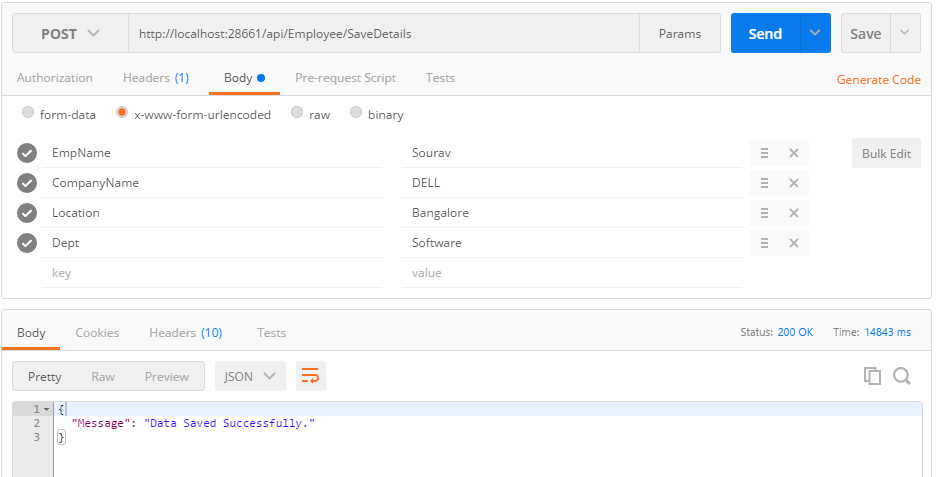This screenshot has height=477, width=939.
Task: Uncheck the EmpName parameter checkbox
Action: tap(27, 153)
